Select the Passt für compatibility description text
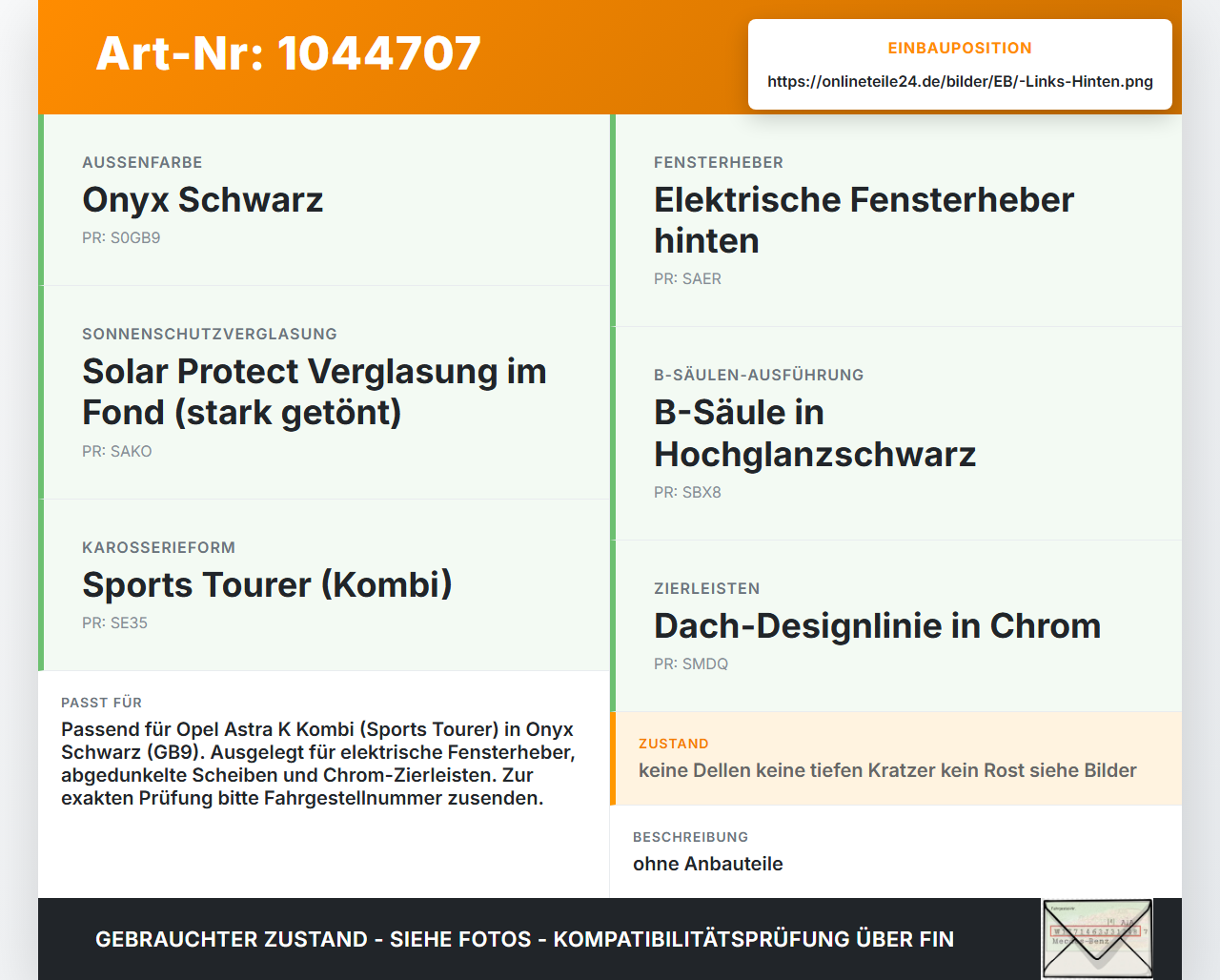This screenshot has width=1220, height=980. click(x=319, y=764)
